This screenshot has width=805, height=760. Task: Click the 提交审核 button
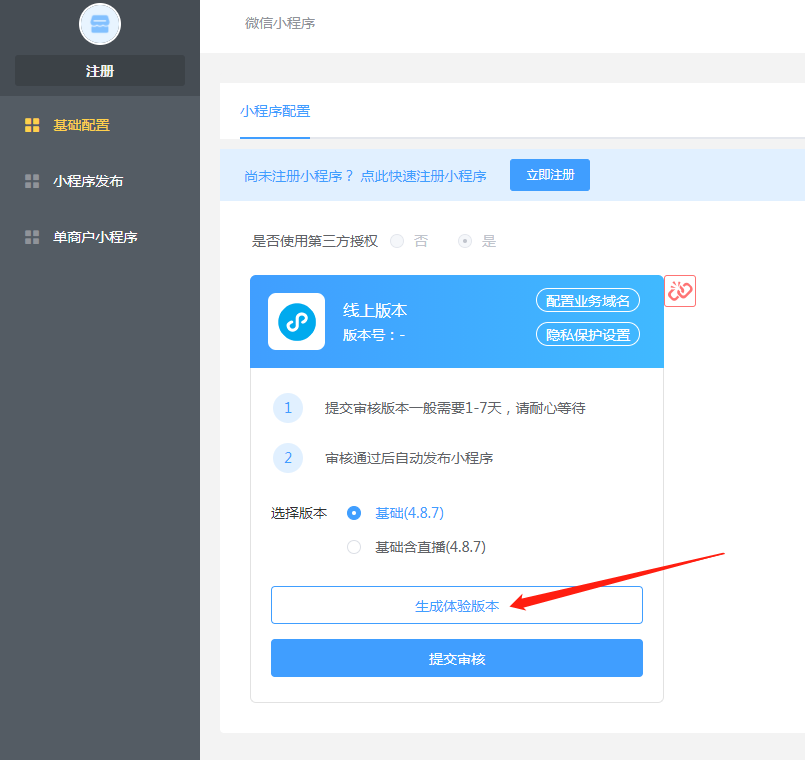tap(457, 658)
